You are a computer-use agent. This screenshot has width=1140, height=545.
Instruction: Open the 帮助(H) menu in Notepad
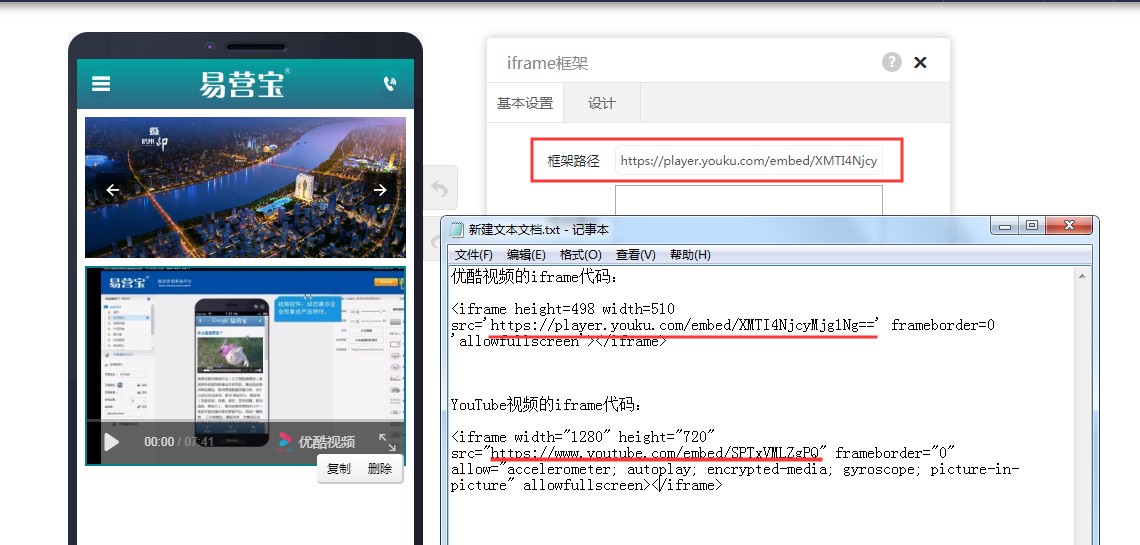point(690,255)
